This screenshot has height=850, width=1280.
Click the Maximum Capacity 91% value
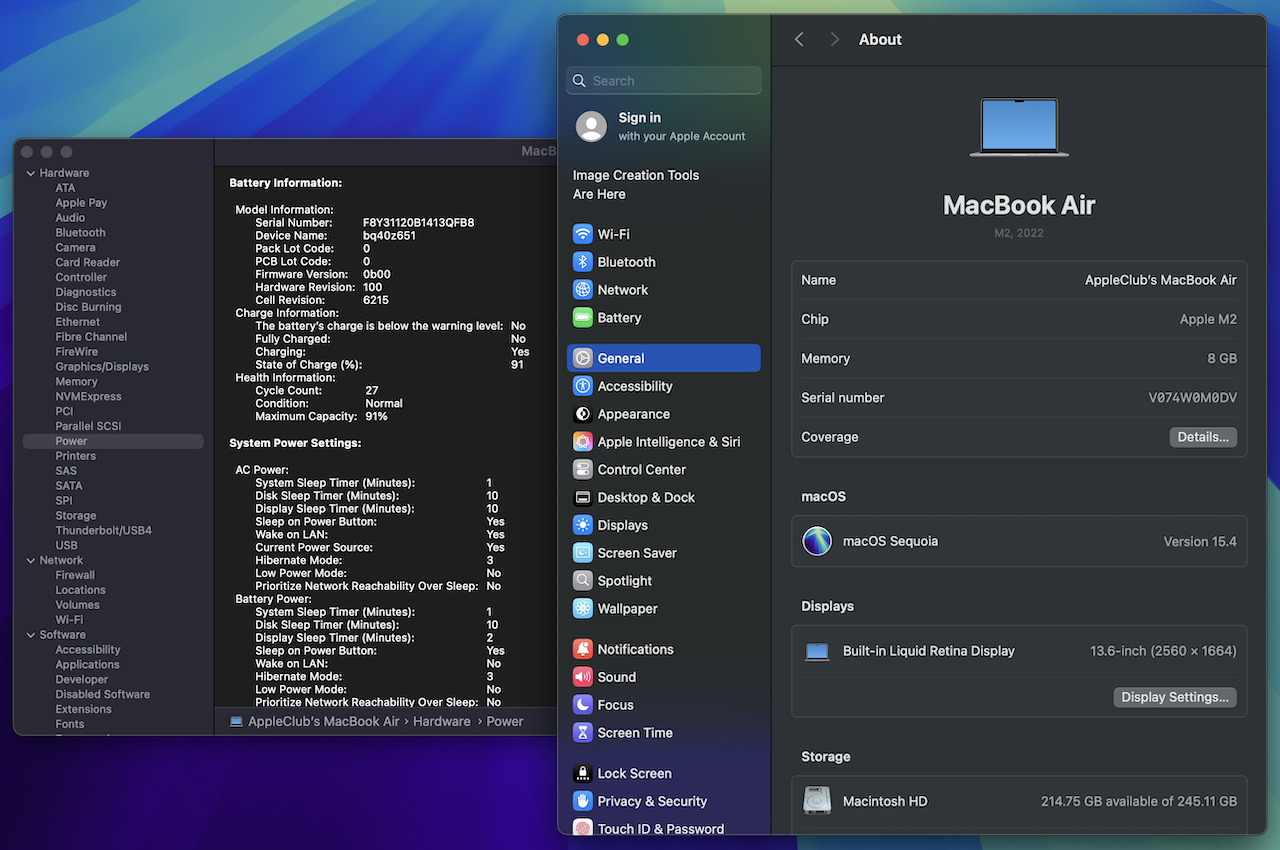pyautogui.click(x=376, y=417)
